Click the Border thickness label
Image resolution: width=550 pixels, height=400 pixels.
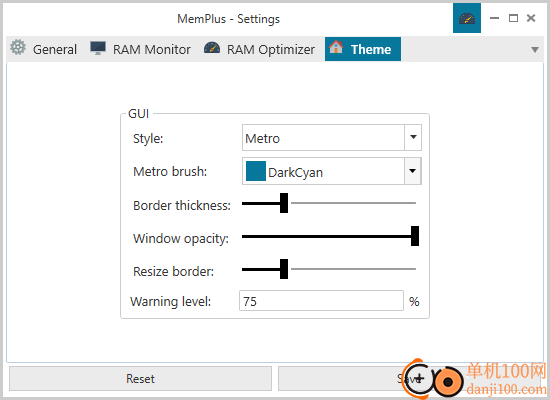point(182,205)
